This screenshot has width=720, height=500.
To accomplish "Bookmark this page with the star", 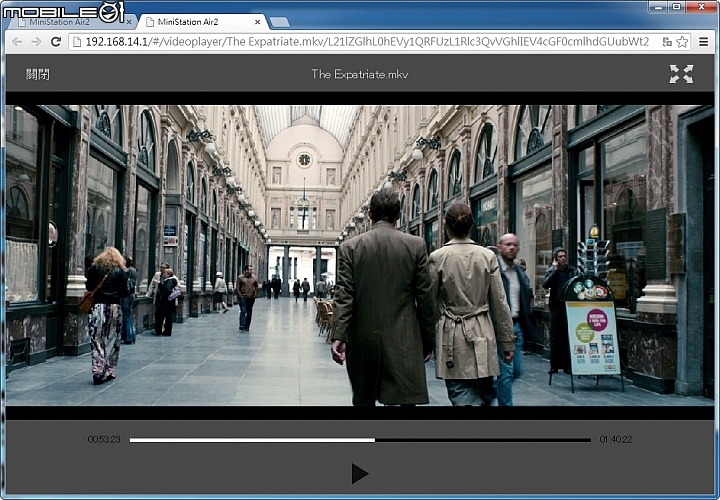I will [682, 42].
